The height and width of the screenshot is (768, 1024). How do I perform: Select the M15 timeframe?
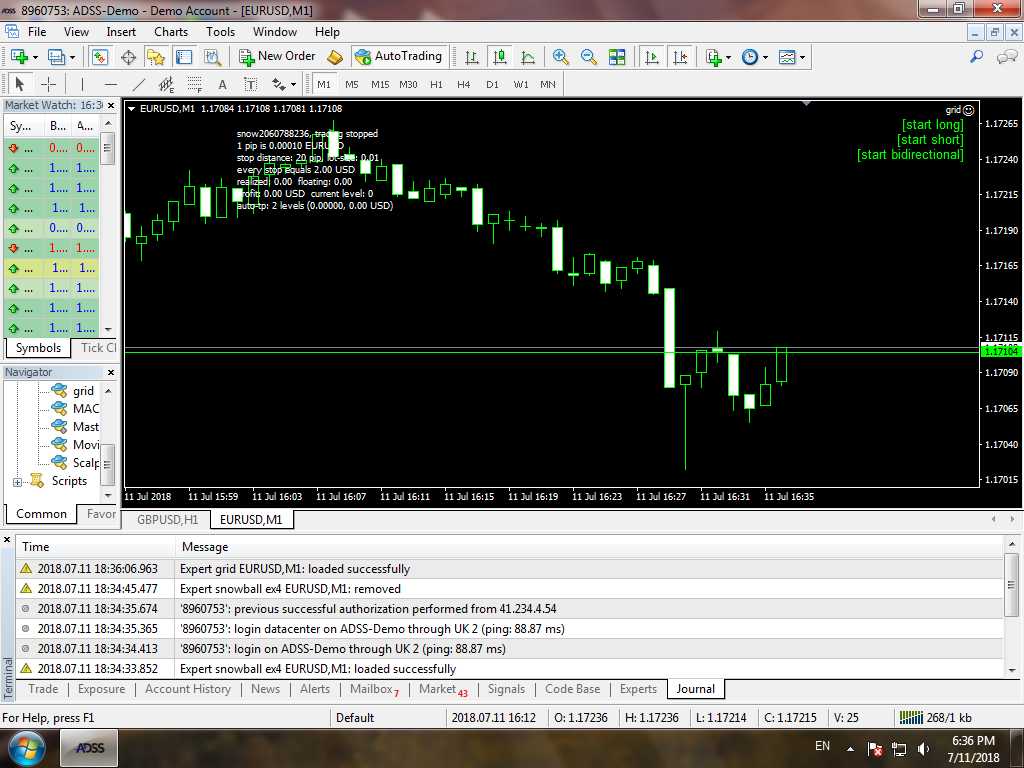click(x=380, y=84)
